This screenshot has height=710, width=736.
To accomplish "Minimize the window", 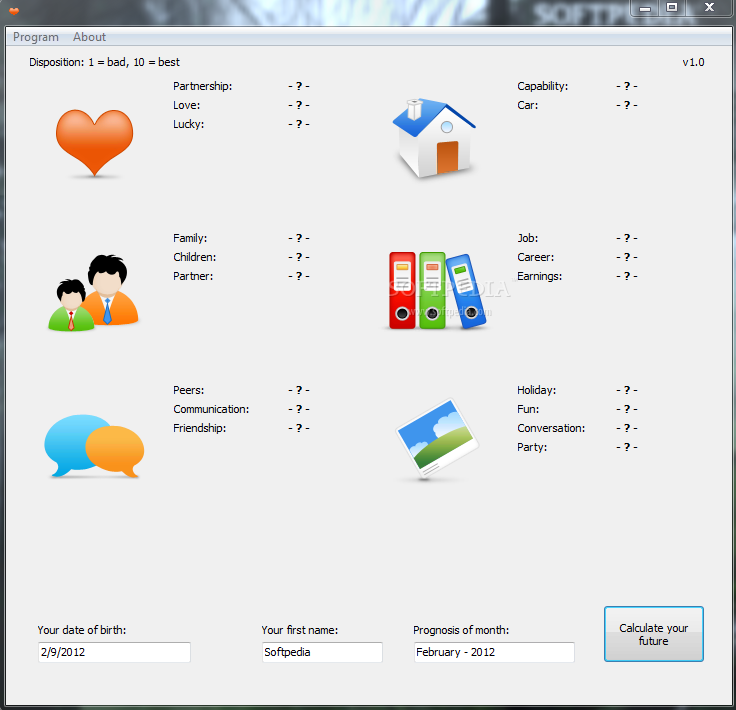I will point(645,8).
